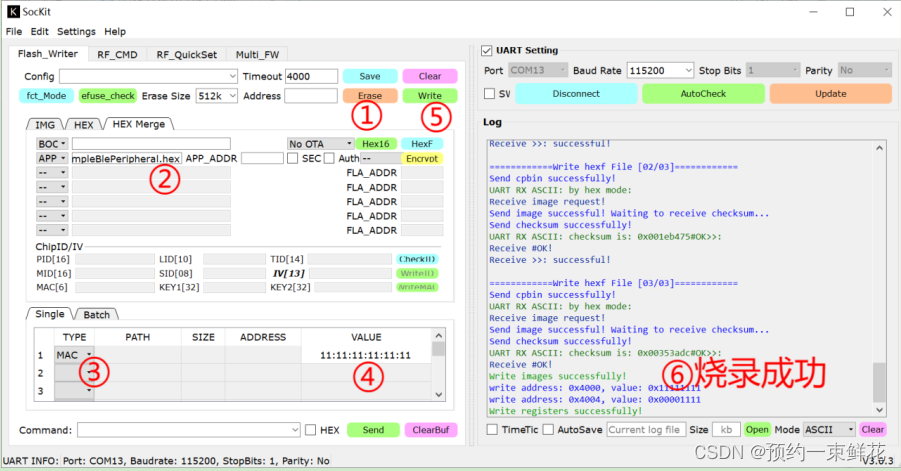Select the Single tab
This screenshot has width=901, height=471.
coord(50,314)
